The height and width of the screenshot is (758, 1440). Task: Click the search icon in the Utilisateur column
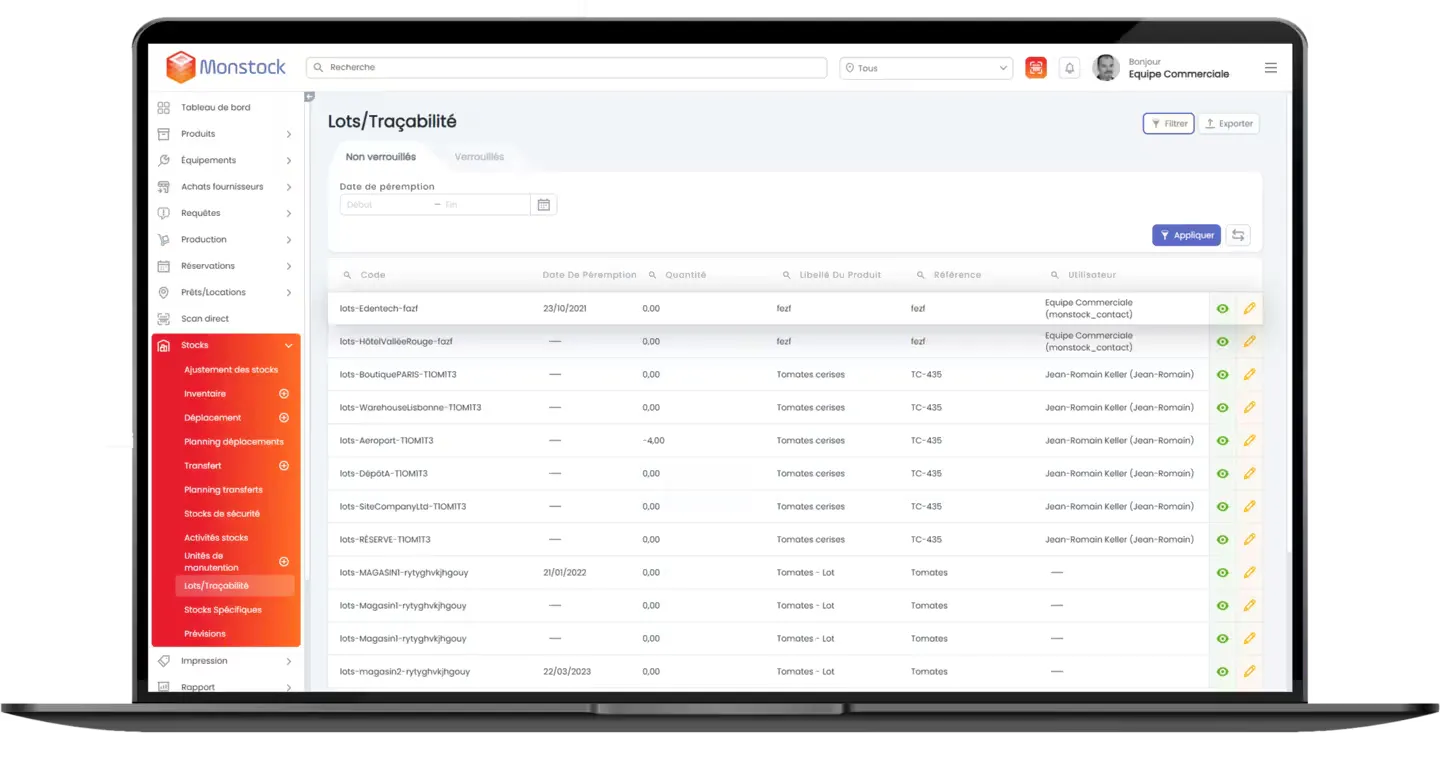pyautogui.click(x=1055, y=275)
